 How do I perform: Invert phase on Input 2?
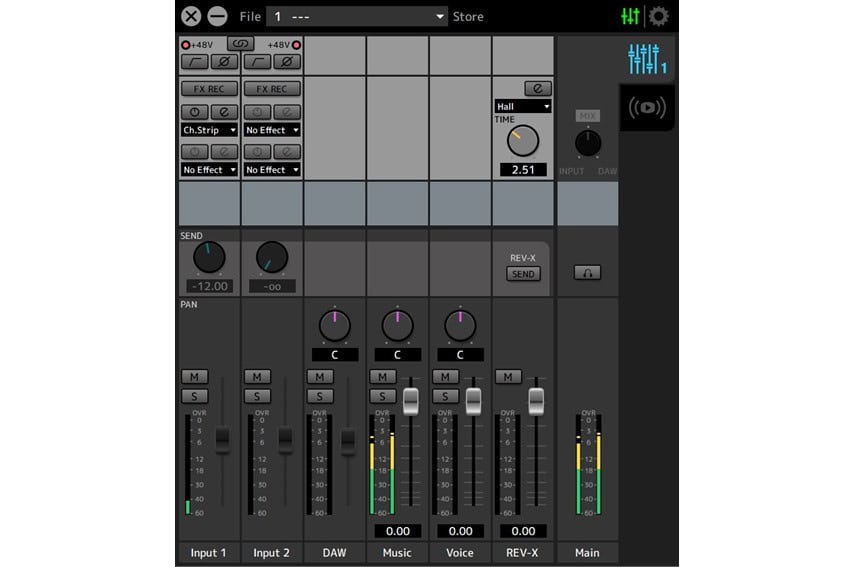287,62
